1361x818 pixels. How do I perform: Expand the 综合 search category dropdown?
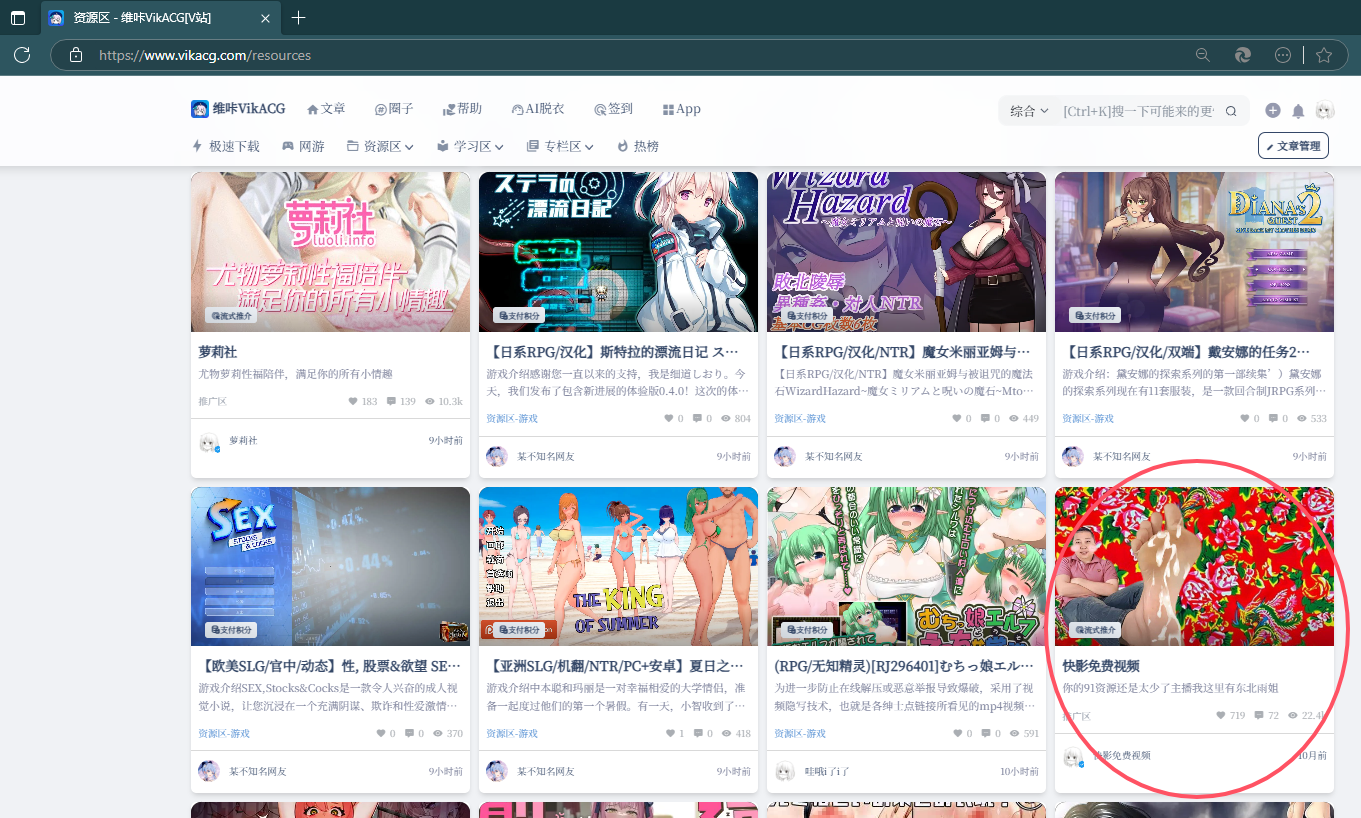click(x=1029, y=111)
